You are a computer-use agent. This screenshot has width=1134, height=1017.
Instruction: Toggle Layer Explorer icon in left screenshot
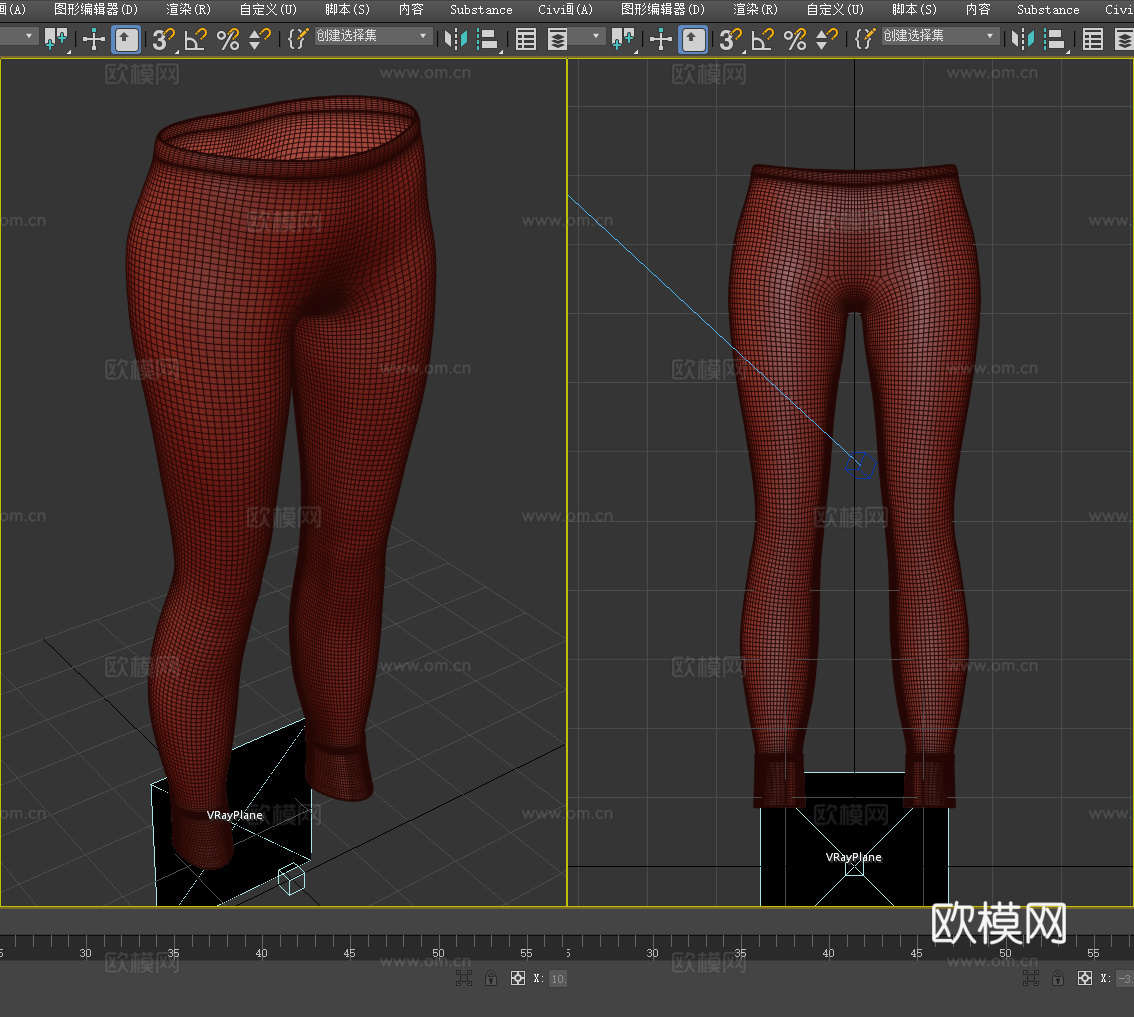[x=557, y=39]
